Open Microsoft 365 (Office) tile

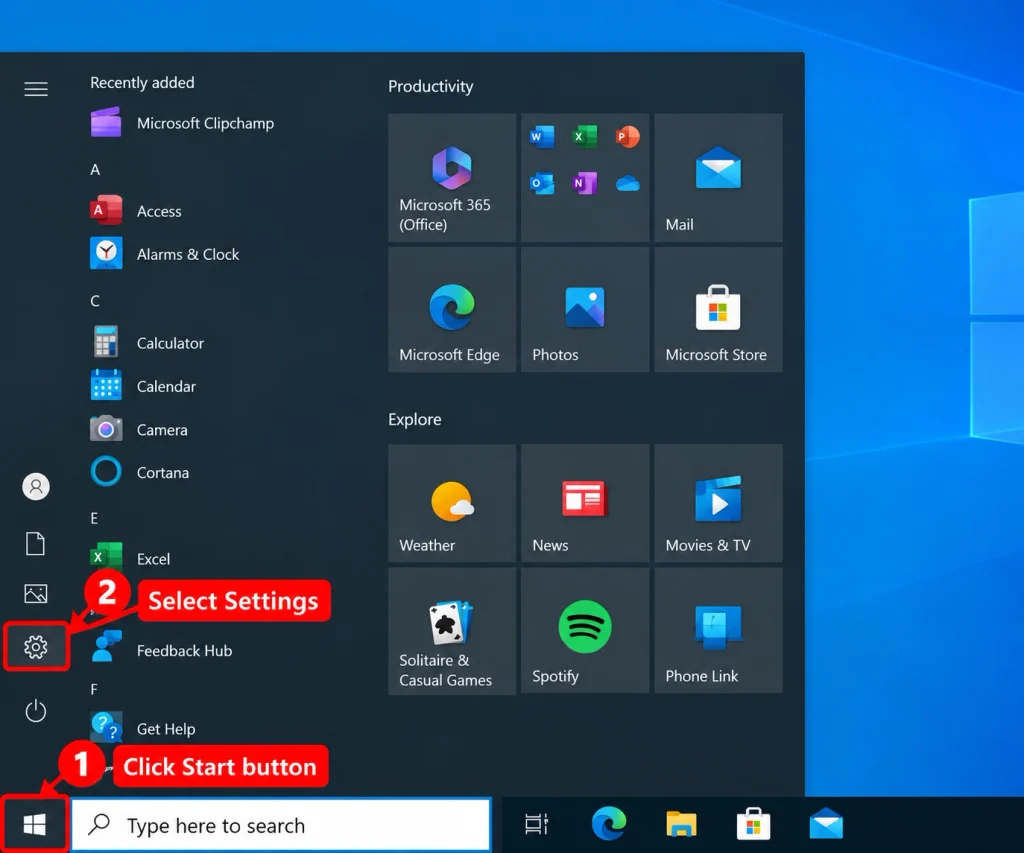pos(452,178)
